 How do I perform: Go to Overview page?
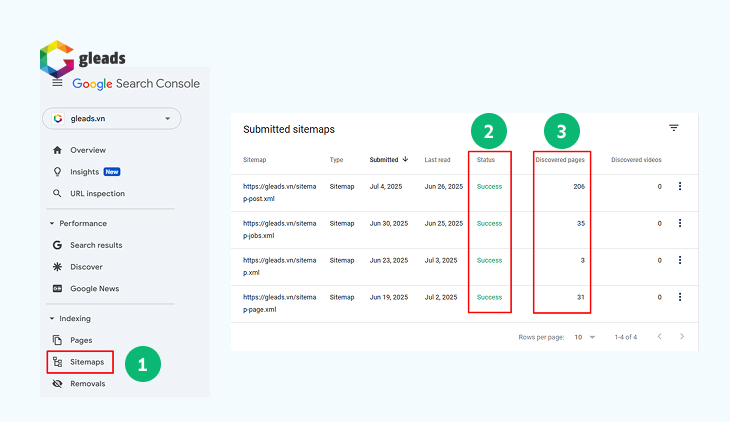88,150
